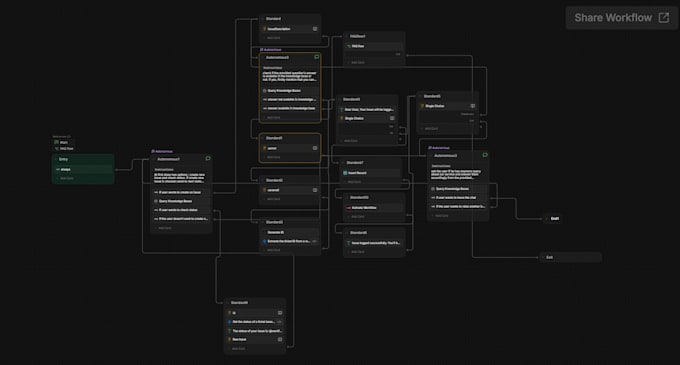680x365 pixels.
Task: Click the variable icon on Raw Input card
Action: tap(280, 339)
